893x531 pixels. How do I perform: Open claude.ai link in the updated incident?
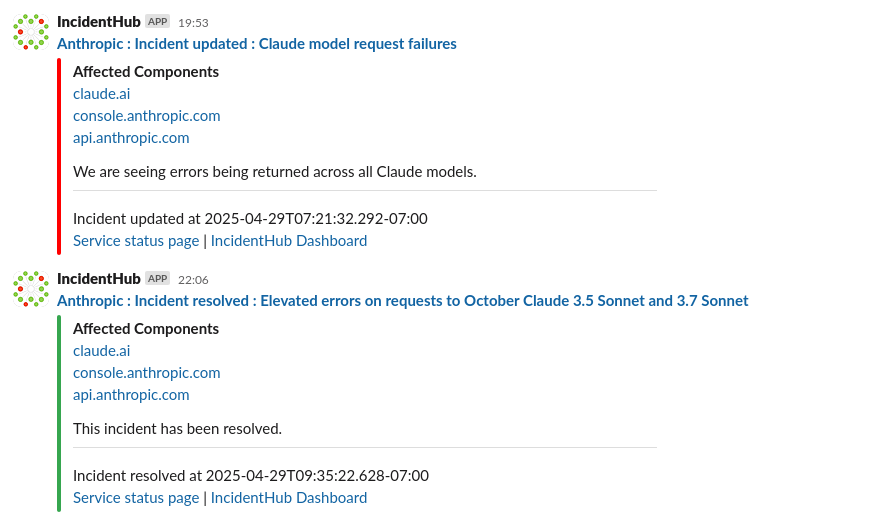click(x=102, y=94)
